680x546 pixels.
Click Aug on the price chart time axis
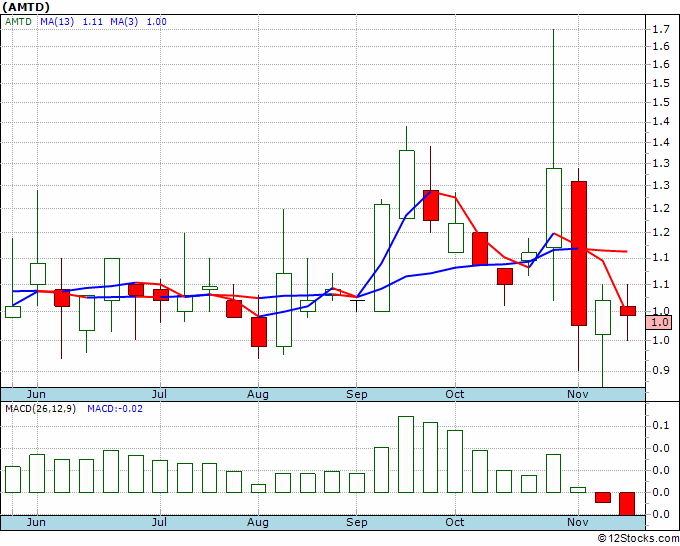[258, 394]
